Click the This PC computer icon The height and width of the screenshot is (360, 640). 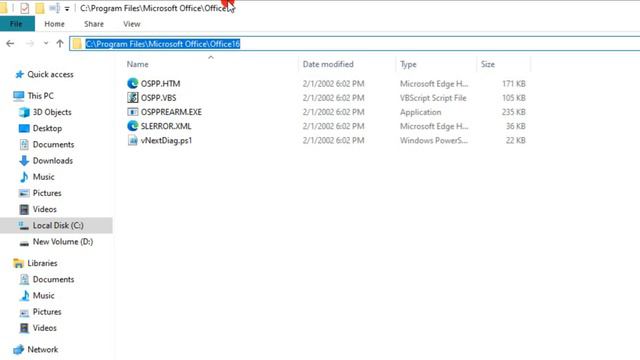[18, 96]
